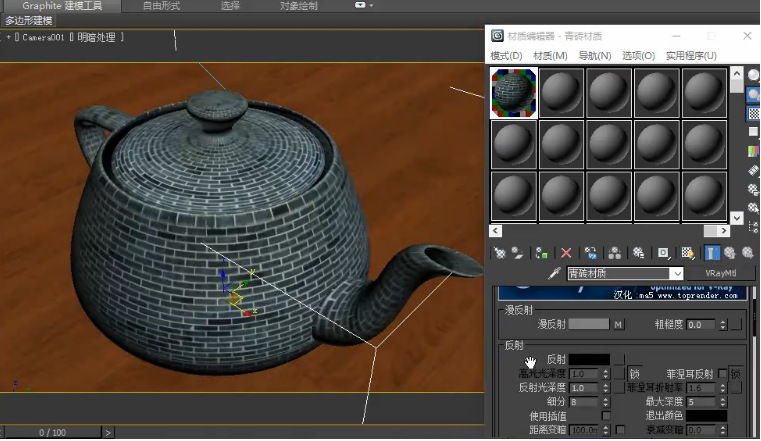Viewport: 761px width, 441px height.
Task: Switch to the 自由形式 ribbon tab
Action: tap(162, 6)
